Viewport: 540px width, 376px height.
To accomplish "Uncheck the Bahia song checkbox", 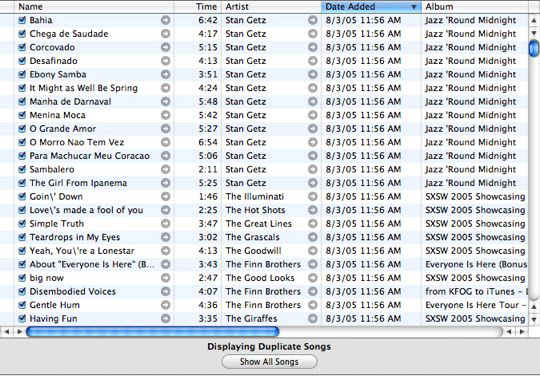I will tap(22, 20).
